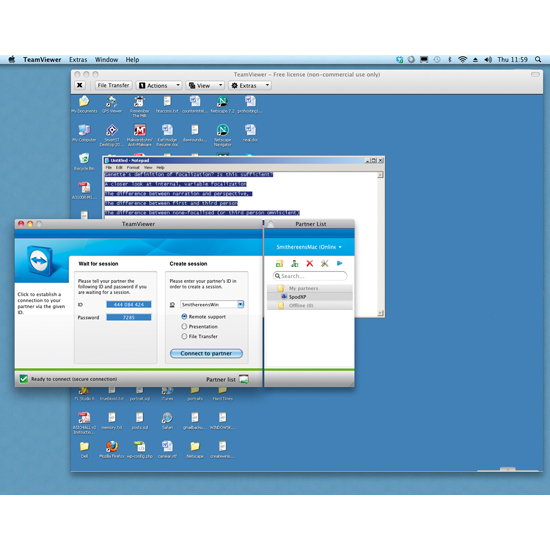This screenshot has width=550, height=550.
Task: Open the Netscape folder on remote desktop
Action: coord(195,450)
